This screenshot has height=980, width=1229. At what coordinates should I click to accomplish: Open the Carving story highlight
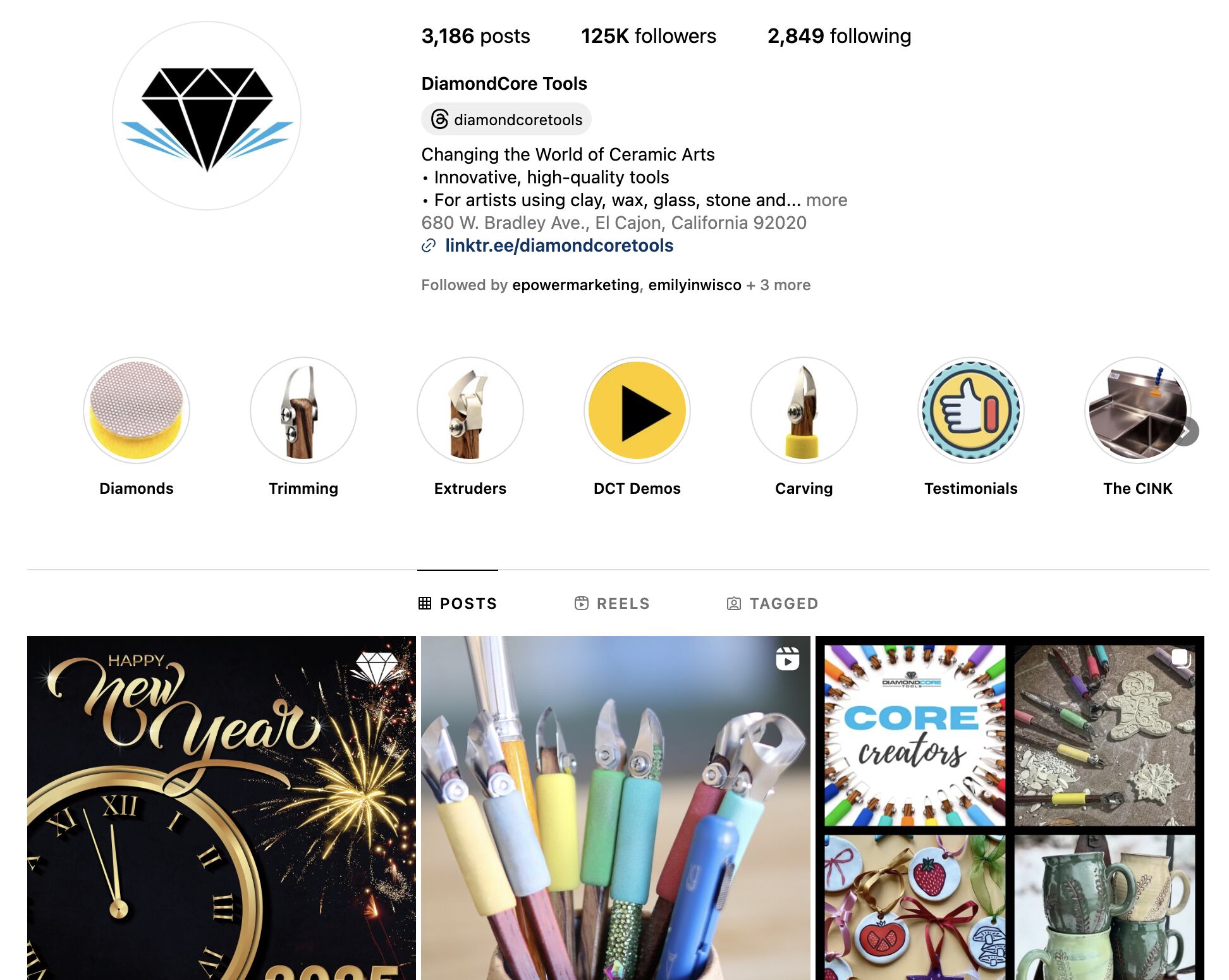click(804, 410)
